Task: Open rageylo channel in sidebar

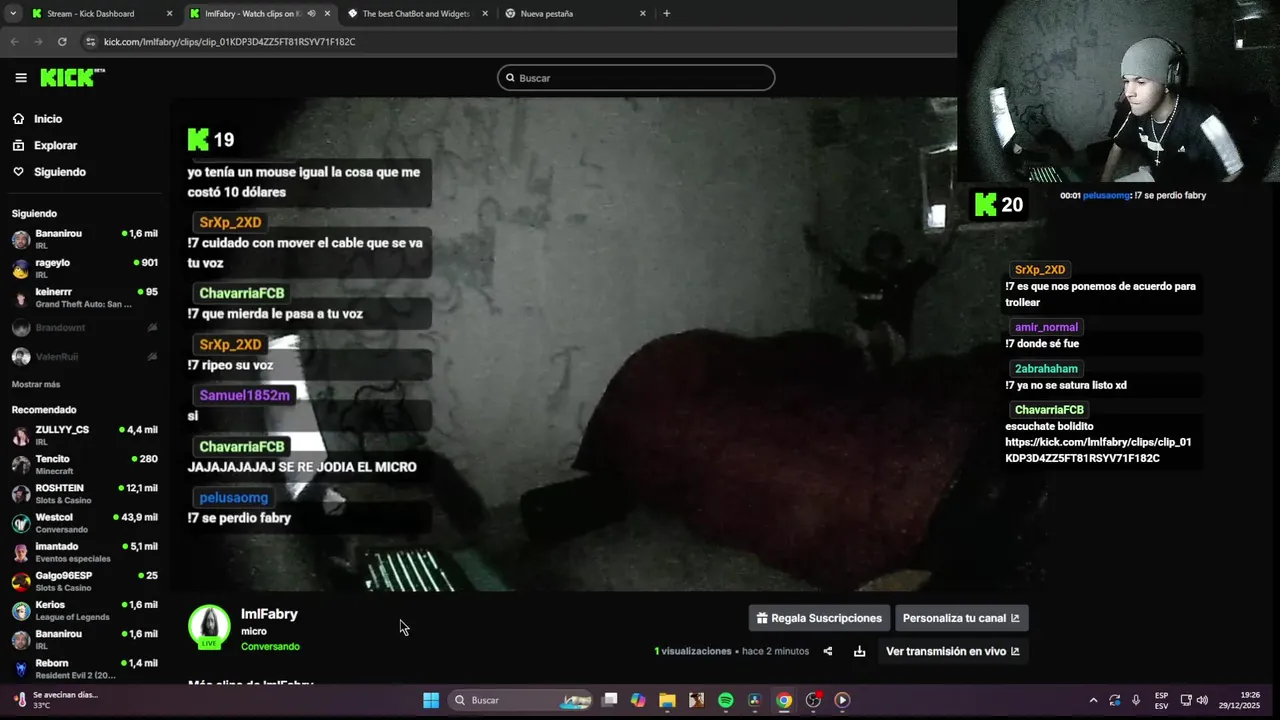Action: (85, 268)
